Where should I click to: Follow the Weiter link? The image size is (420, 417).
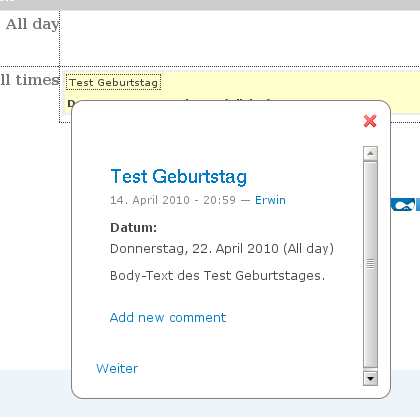[117, 368]
